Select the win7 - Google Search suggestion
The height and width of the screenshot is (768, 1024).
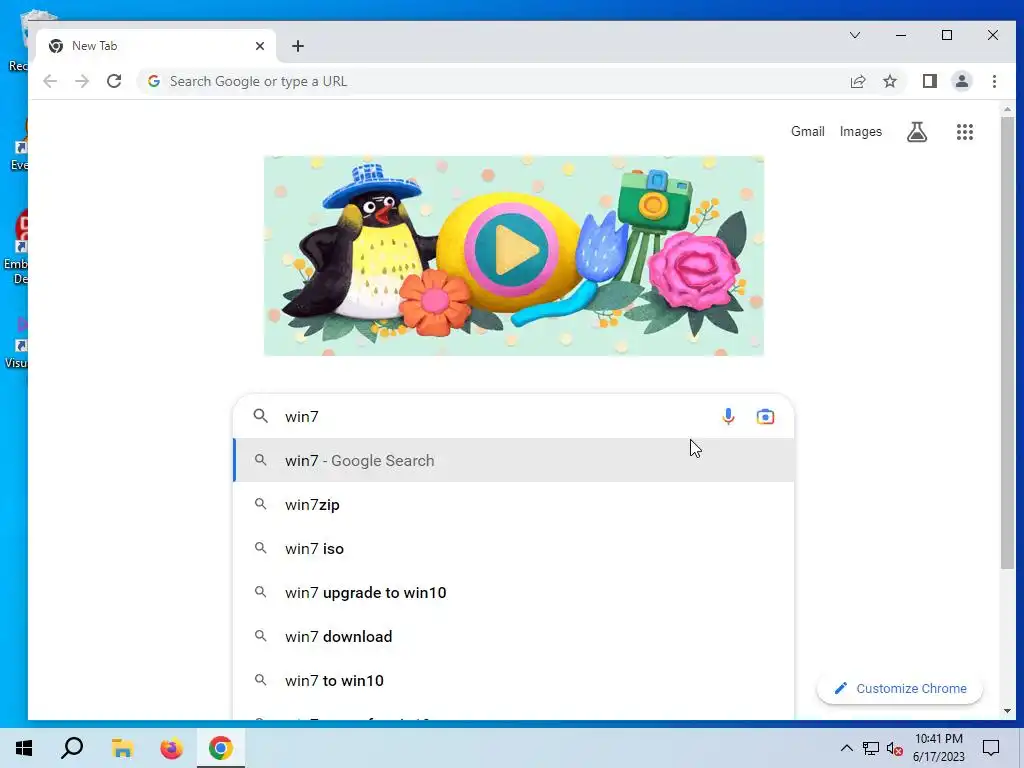514,460
